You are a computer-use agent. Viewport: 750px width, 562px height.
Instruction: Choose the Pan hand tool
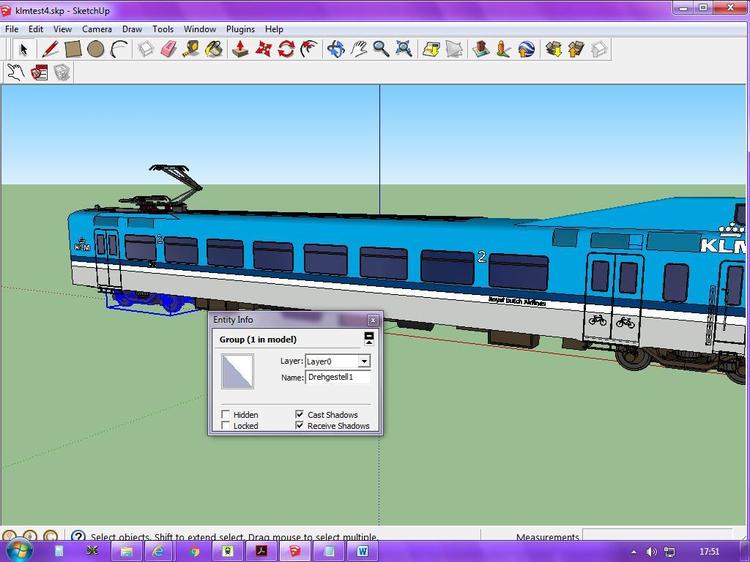coord(359,49)
